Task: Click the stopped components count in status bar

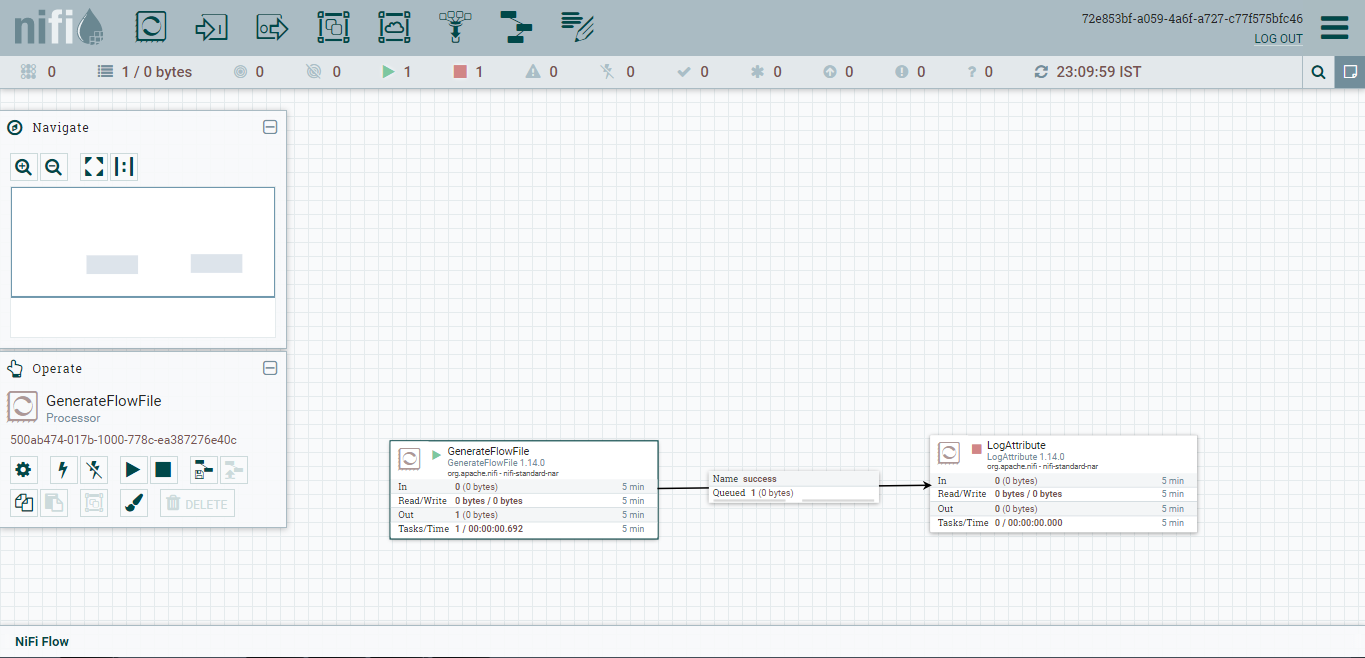Action: click(468, 72)
